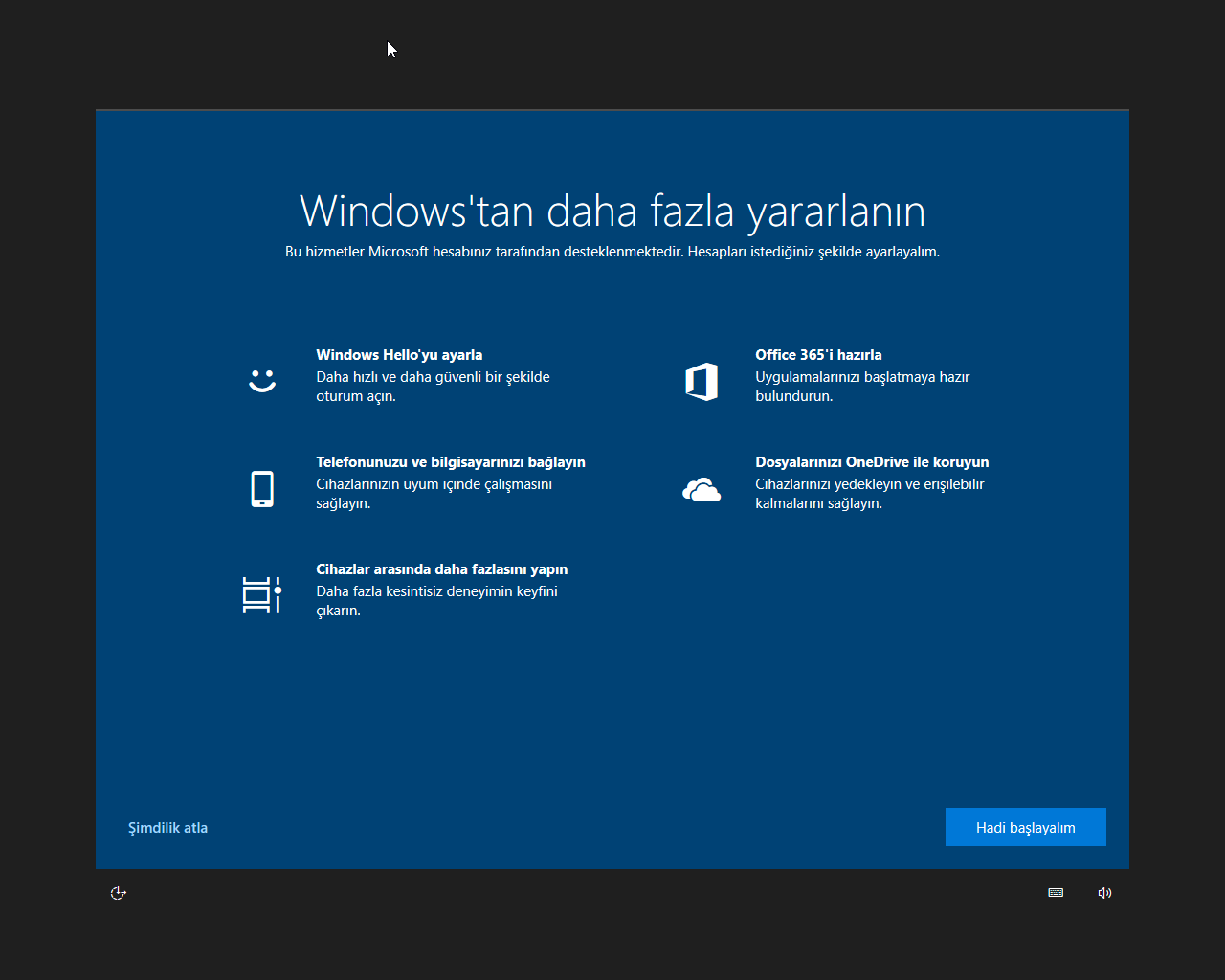This screenshot has width=1225, height=980.
Task: Click description 'Uygulamalarınızı başlatmaya hazır bulundurun'
Action: (862, 387)
